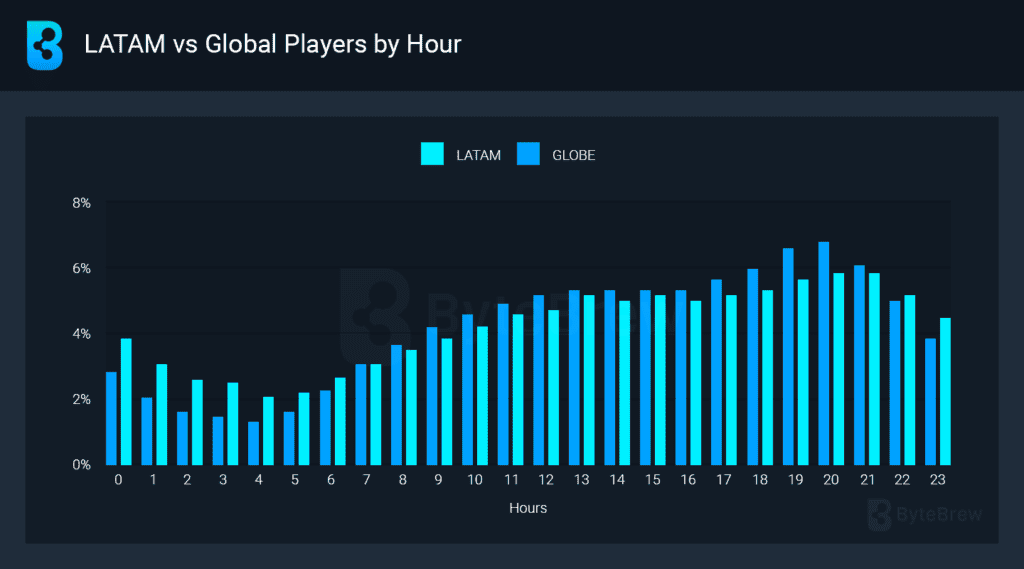
Task: Toggle the GLOBE series via its legend label
Action: click(x=573, y=155)
